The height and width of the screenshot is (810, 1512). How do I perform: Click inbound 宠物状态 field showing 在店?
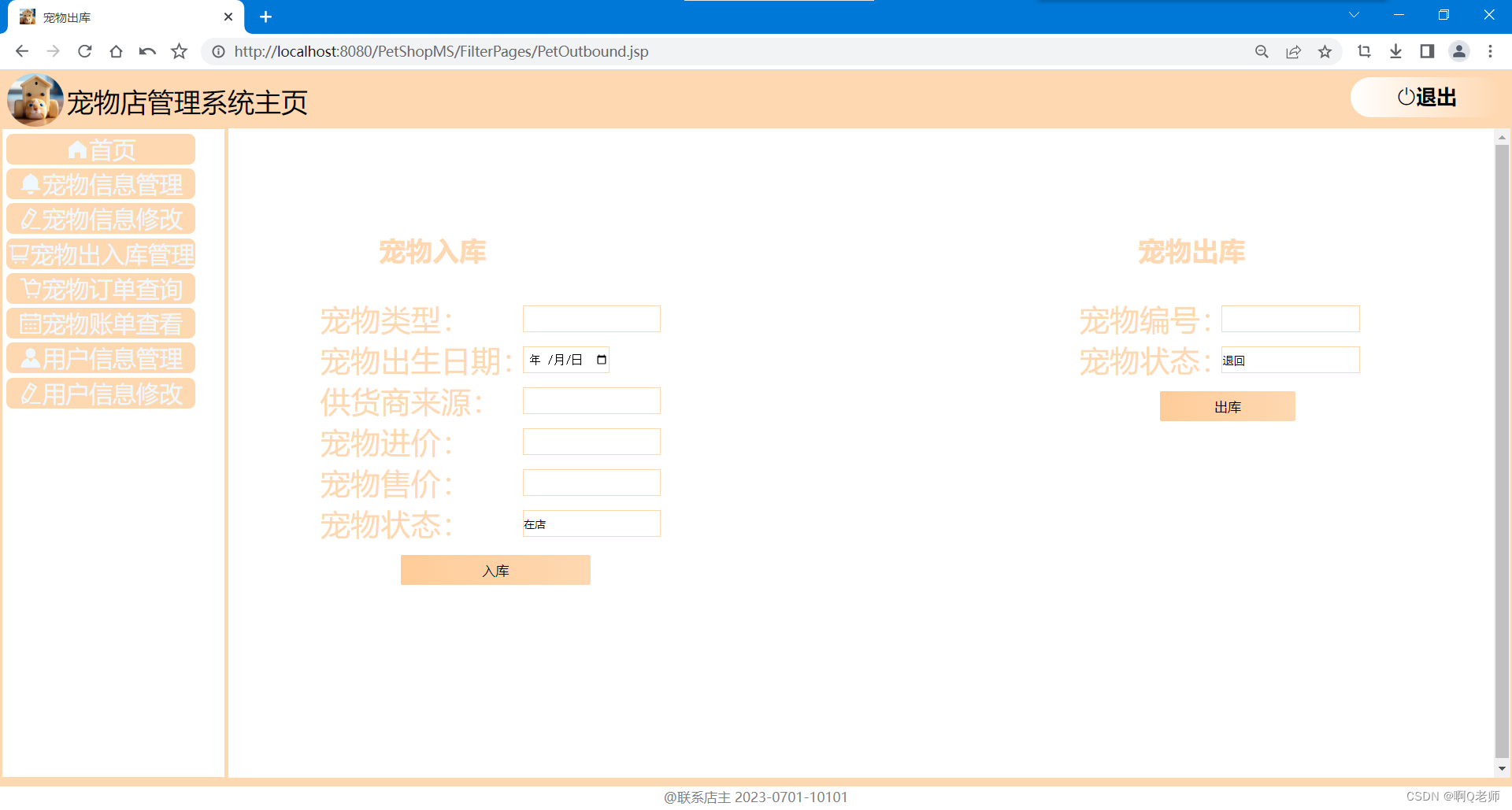[x=591, y=523]
